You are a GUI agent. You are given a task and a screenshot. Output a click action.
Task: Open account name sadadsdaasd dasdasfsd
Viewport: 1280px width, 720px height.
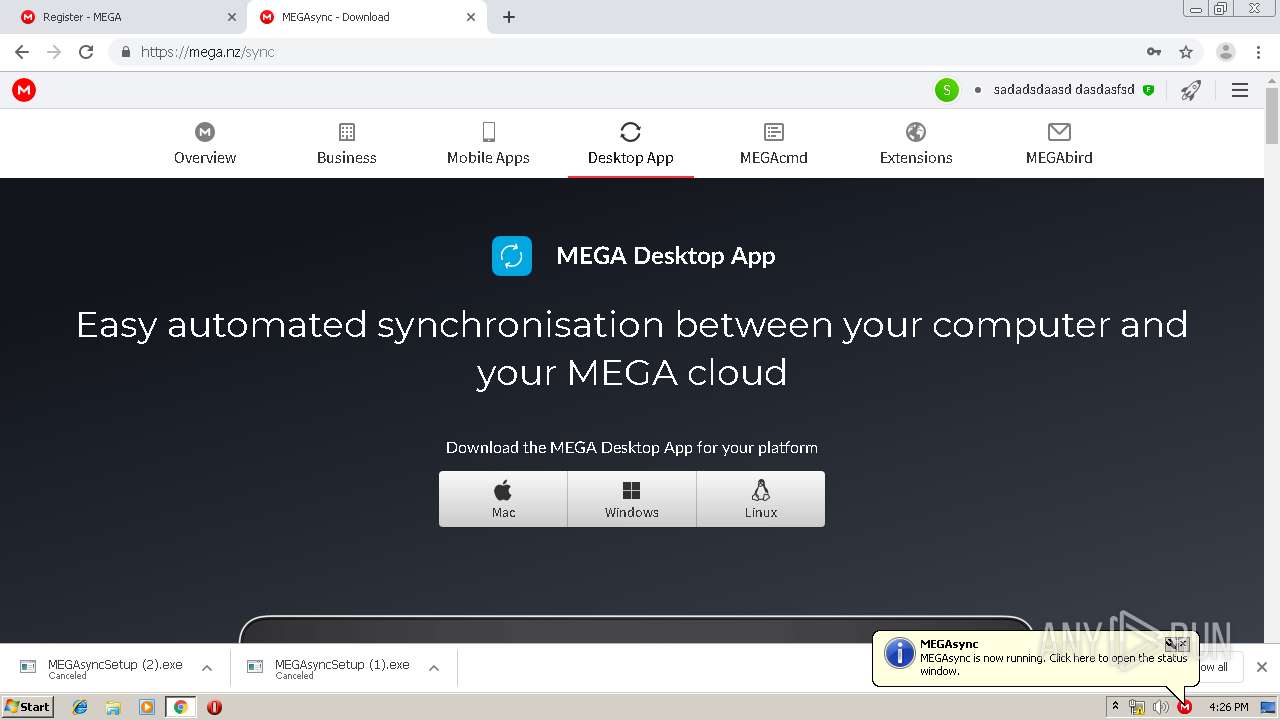pos(1064,90)
